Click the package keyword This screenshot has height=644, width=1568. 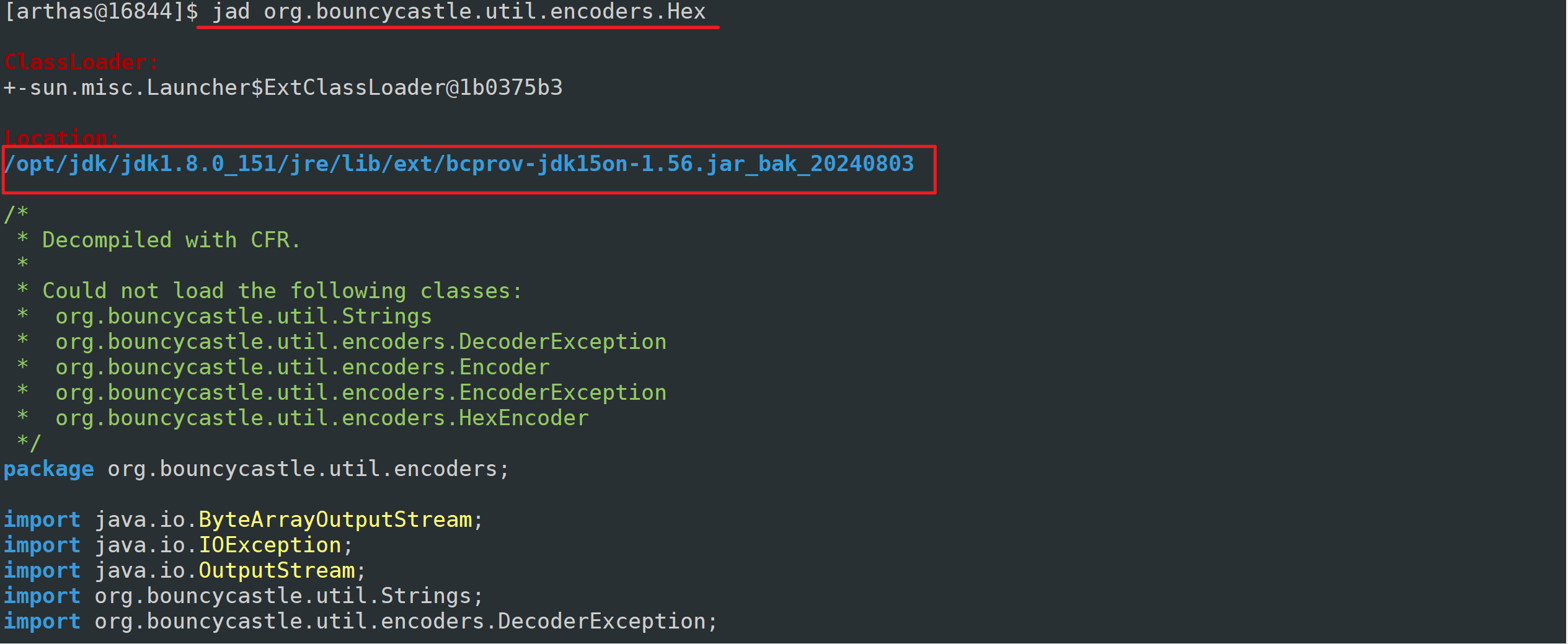pos(49,469)
